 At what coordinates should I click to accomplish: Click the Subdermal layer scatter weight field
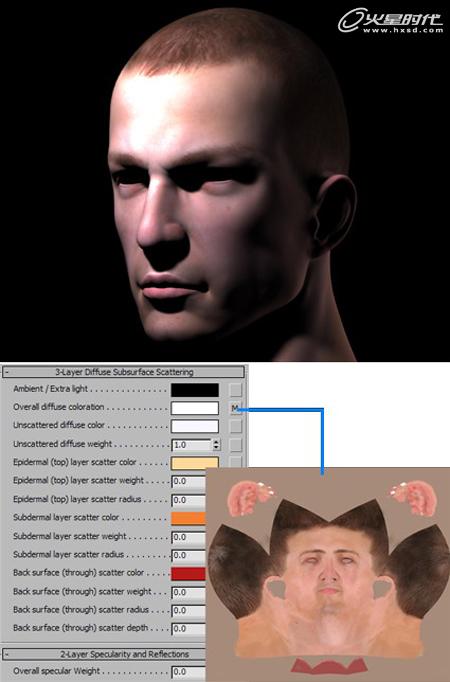click(189, 537)
